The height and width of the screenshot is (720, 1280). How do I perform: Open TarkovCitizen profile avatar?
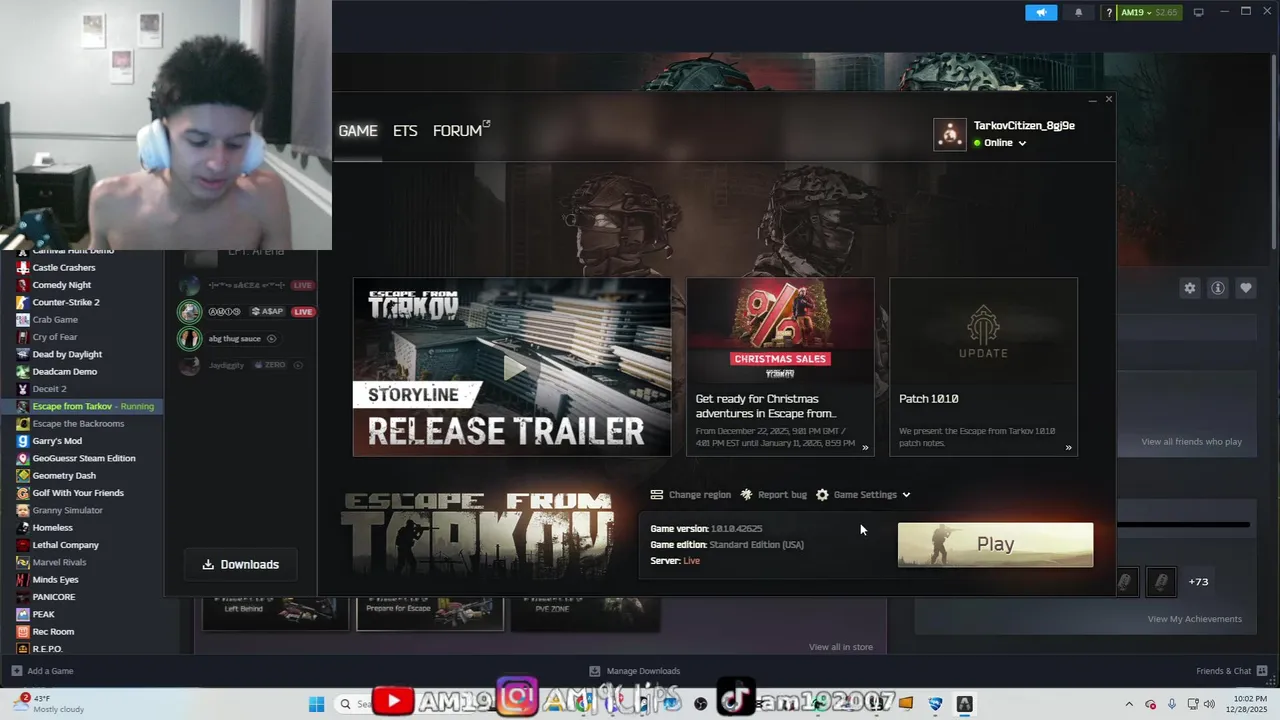click(x=950, y=134)
